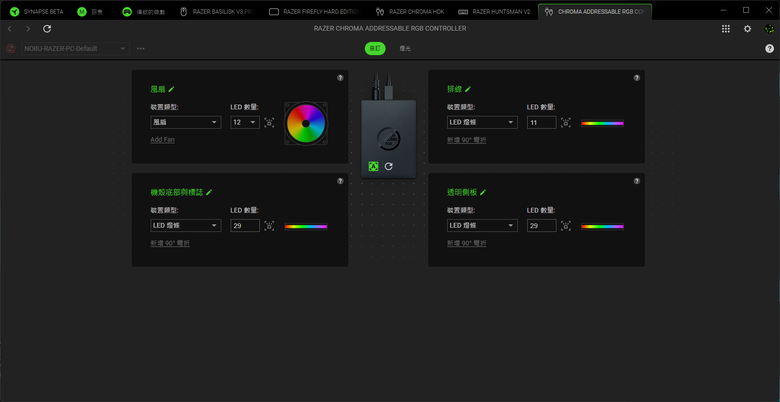Click LED detect icon in 機殼底部與標誌 card
The width and height of the screenshot is (780, 402).
click(x=269, y=226)
